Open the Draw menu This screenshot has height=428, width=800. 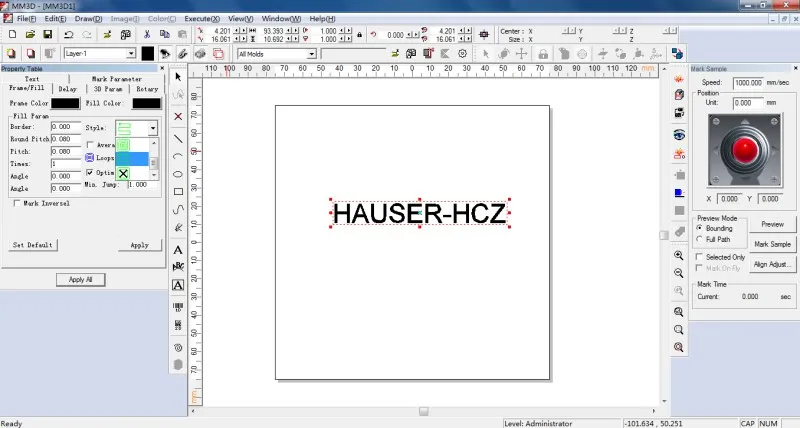[x=88, y=18]
